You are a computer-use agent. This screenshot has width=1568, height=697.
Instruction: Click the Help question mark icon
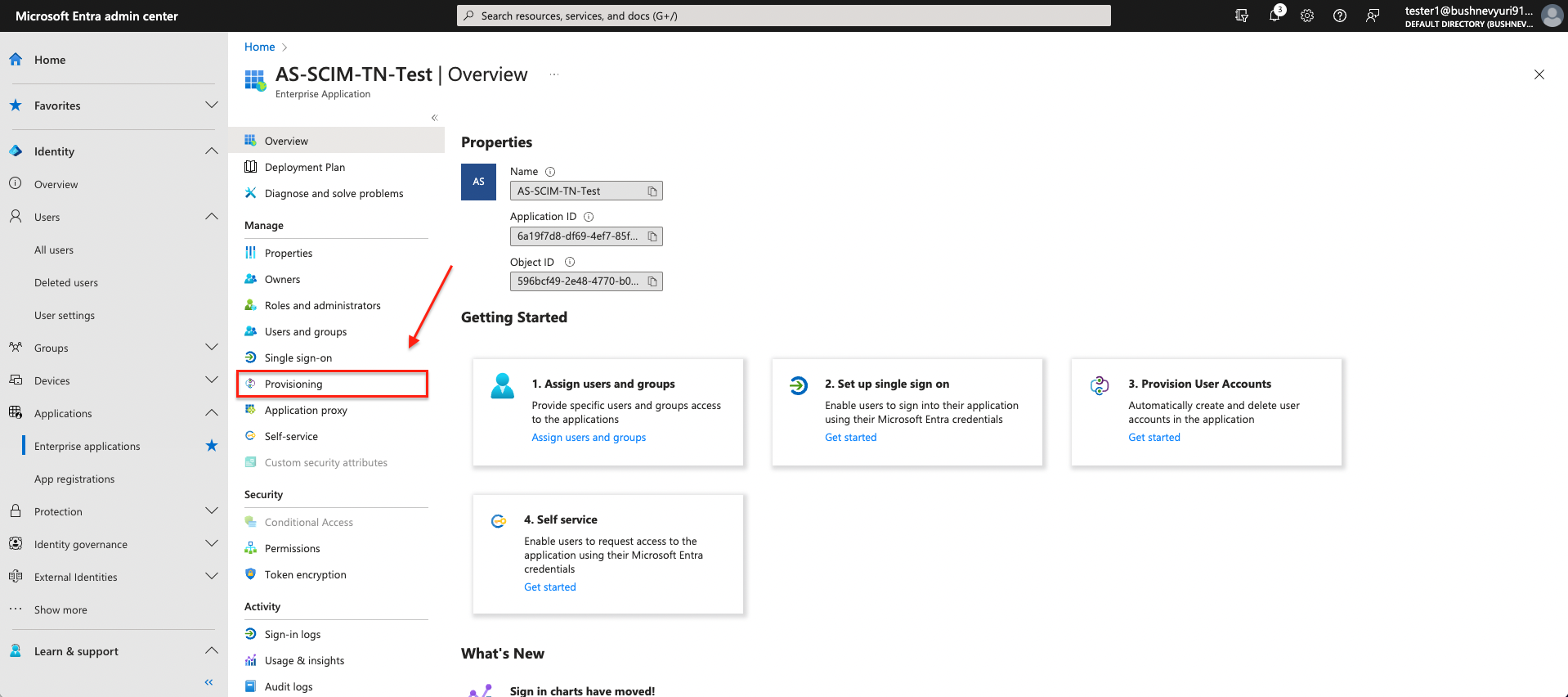point(1340,16)
